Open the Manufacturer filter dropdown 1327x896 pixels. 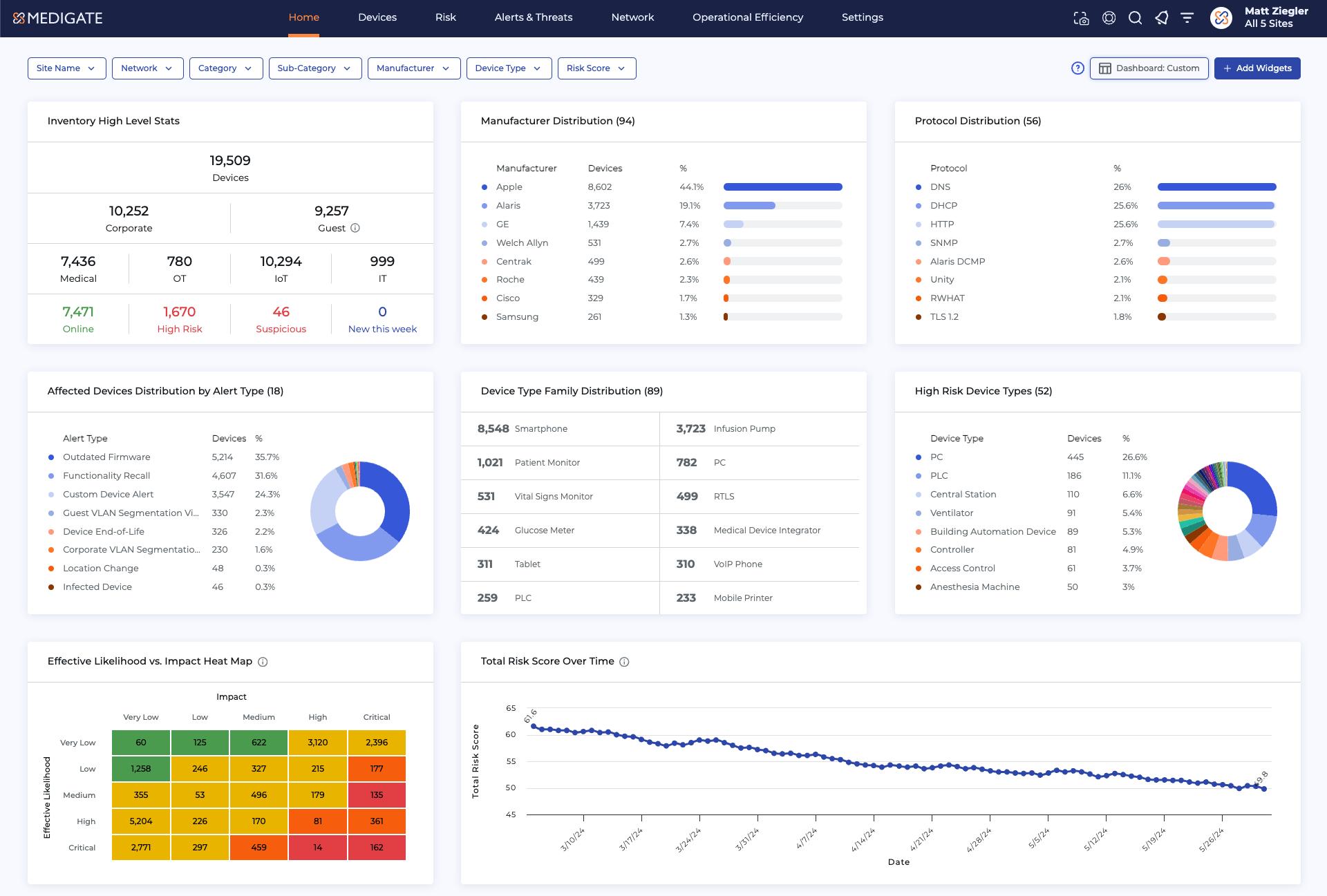pyautogui.click(x=413, y=68)
